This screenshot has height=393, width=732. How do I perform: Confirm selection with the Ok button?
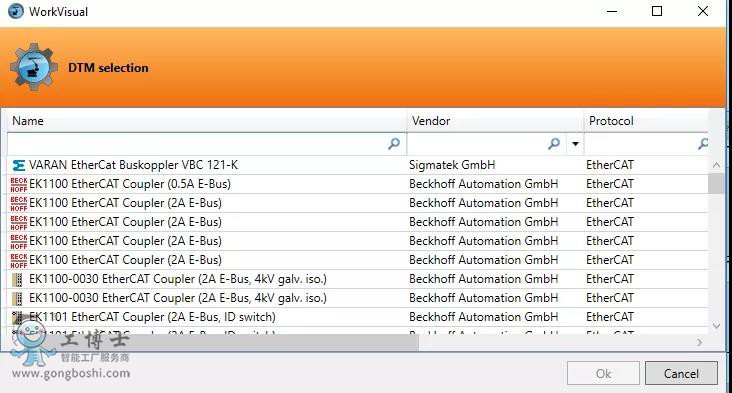pyautogui.click(x=603, y=373)
